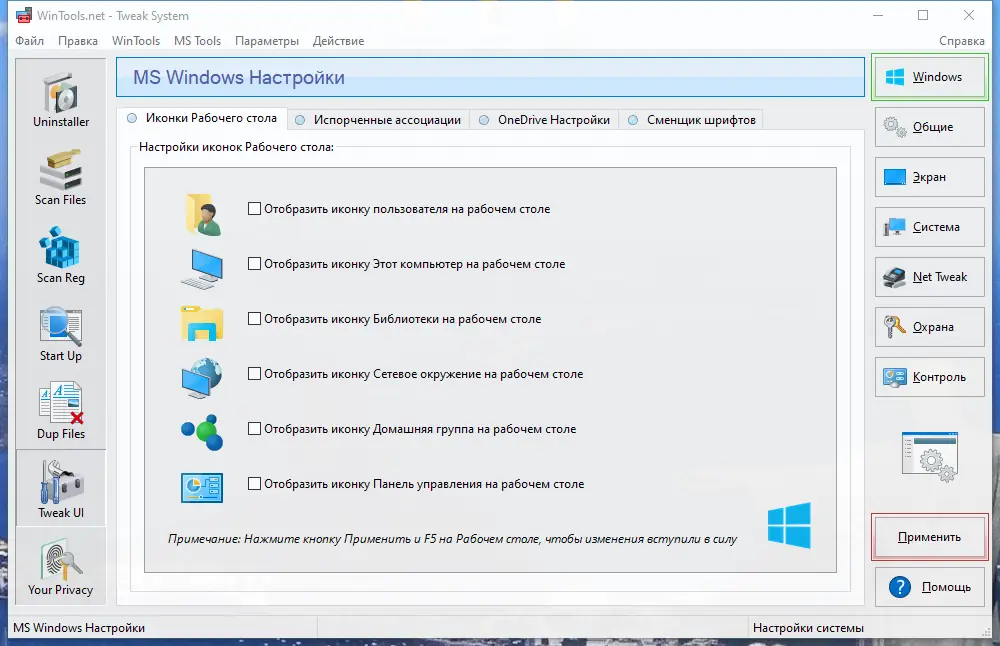Viewport: 1000px width, 646px height.
Task: Open the Your Privacy tool
Action: tap(61, 567)
